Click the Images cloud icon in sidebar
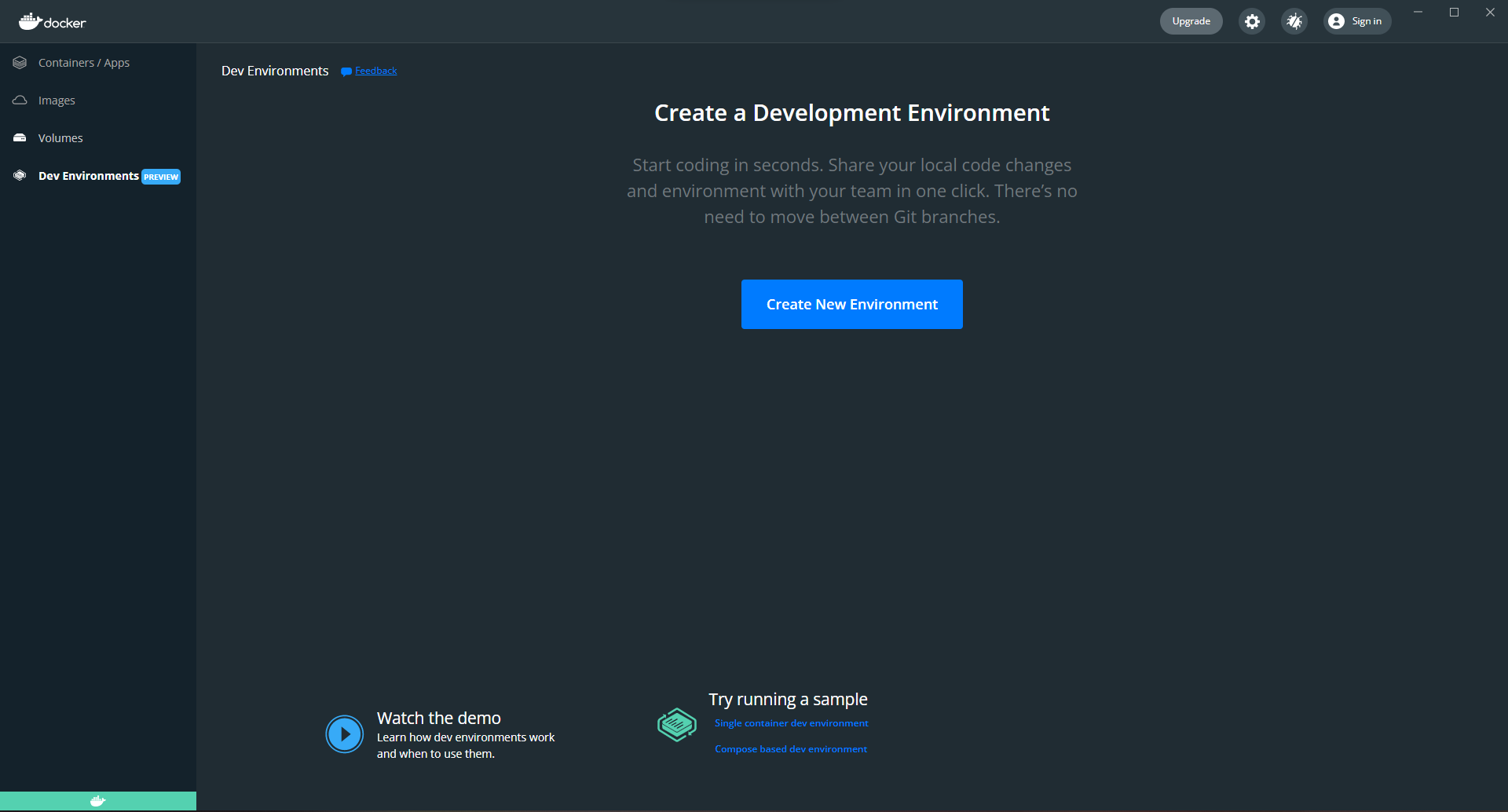Viewport: 1508px width, 812px height. click(20, 101)
